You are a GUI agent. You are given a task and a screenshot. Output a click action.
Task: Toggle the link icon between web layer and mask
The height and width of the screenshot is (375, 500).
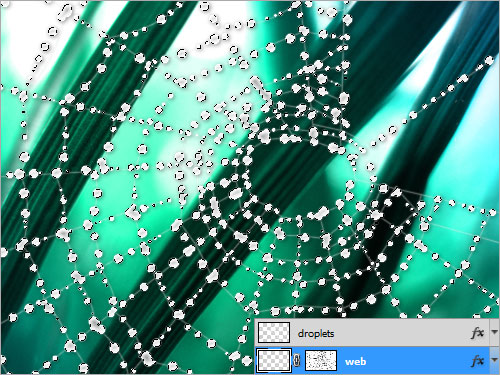pos(297,361)
